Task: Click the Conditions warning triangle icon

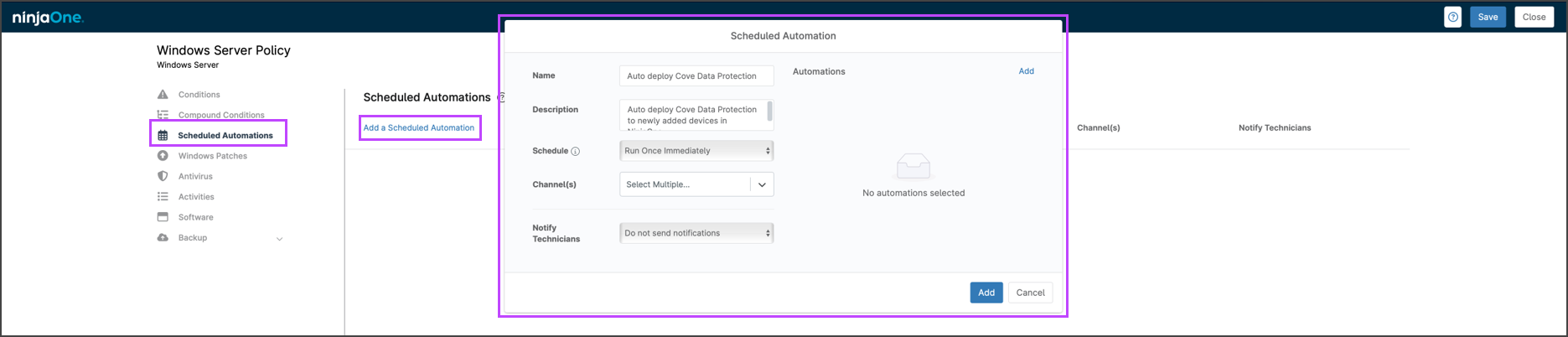Action: coord(163,95)
